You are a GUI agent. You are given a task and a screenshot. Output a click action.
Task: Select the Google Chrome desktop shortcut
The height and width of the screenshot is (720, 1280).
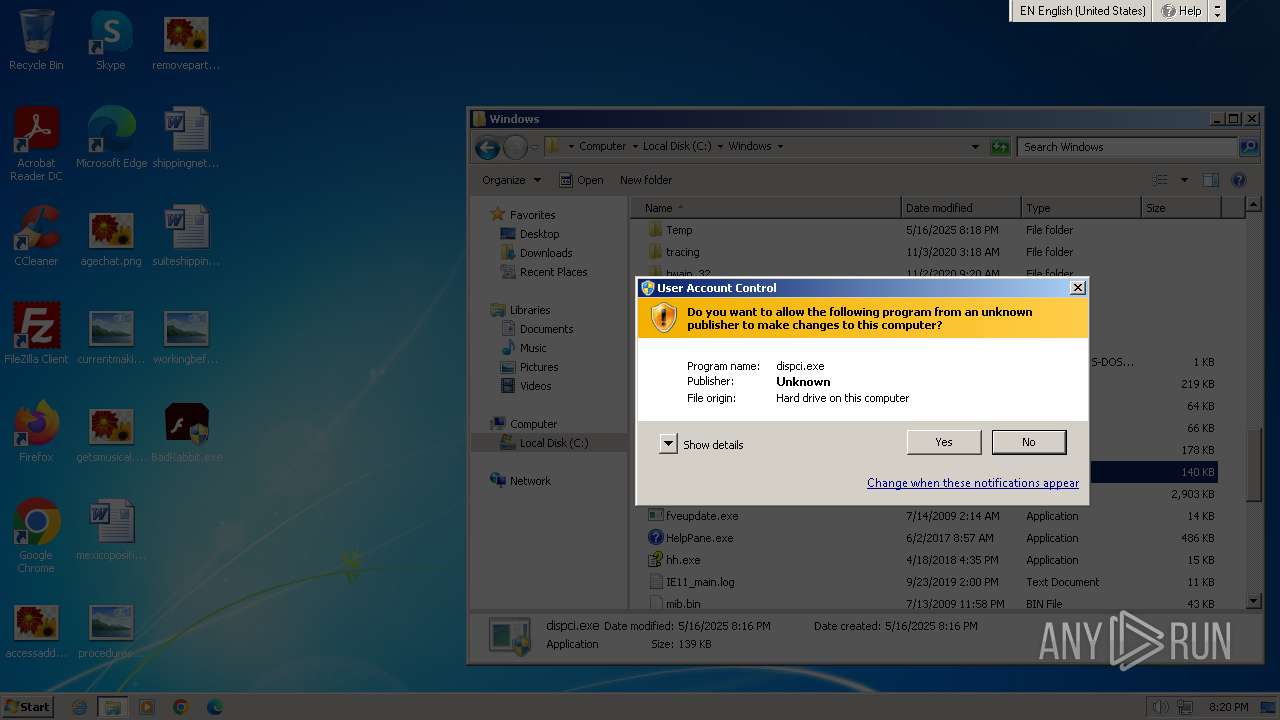36,537
